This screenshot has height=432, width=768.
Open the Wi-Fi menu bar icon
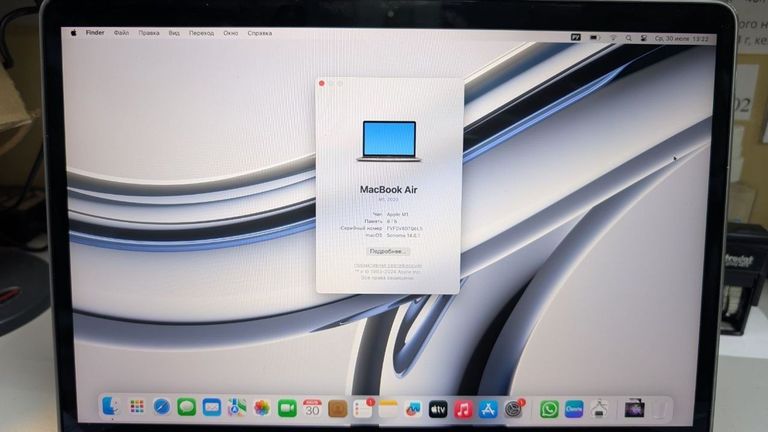tap(613, 38)
